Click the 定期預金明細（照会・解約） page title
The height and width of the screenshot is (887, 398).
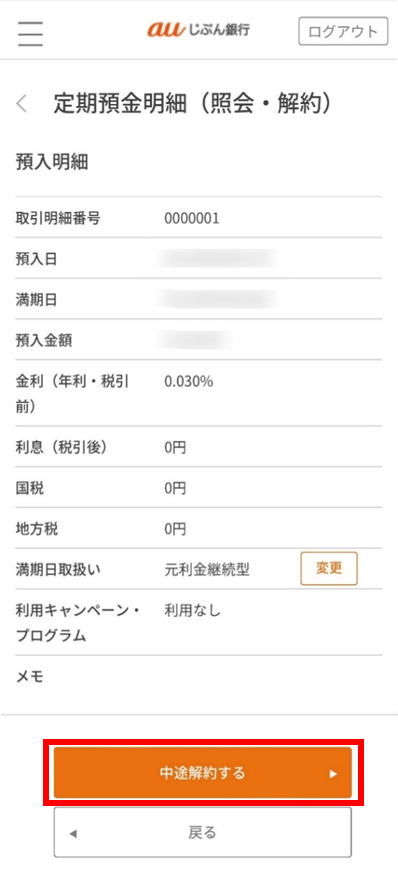[192, 104]
